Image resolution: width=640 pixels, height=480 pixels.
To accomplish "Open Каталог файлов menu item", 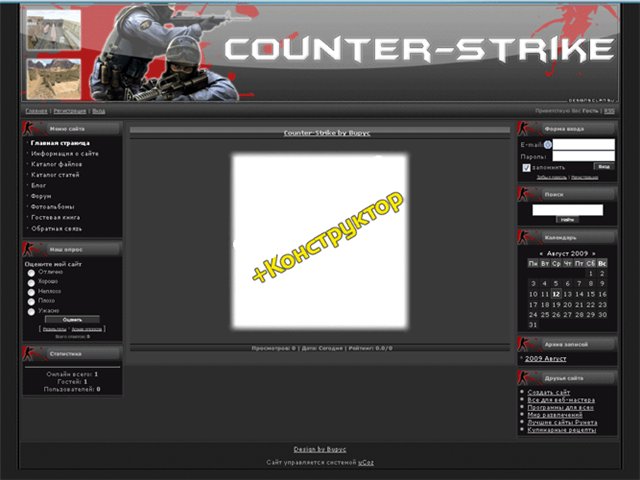I will click(57, 164).
